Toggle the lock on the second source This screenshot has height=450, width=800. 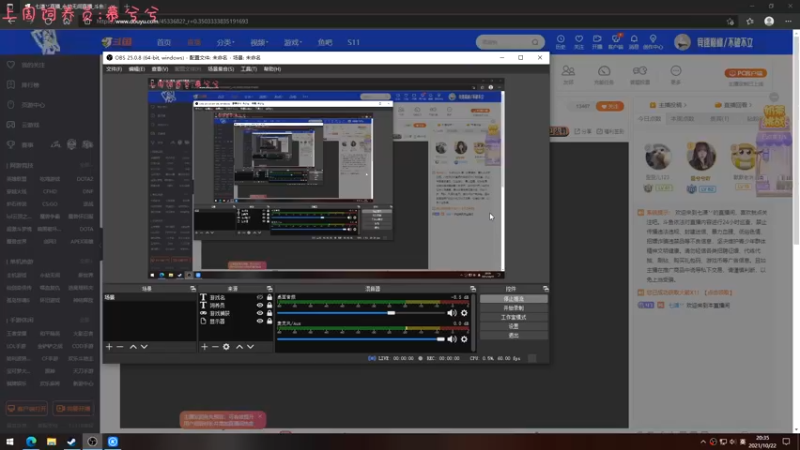click(269, 306)
